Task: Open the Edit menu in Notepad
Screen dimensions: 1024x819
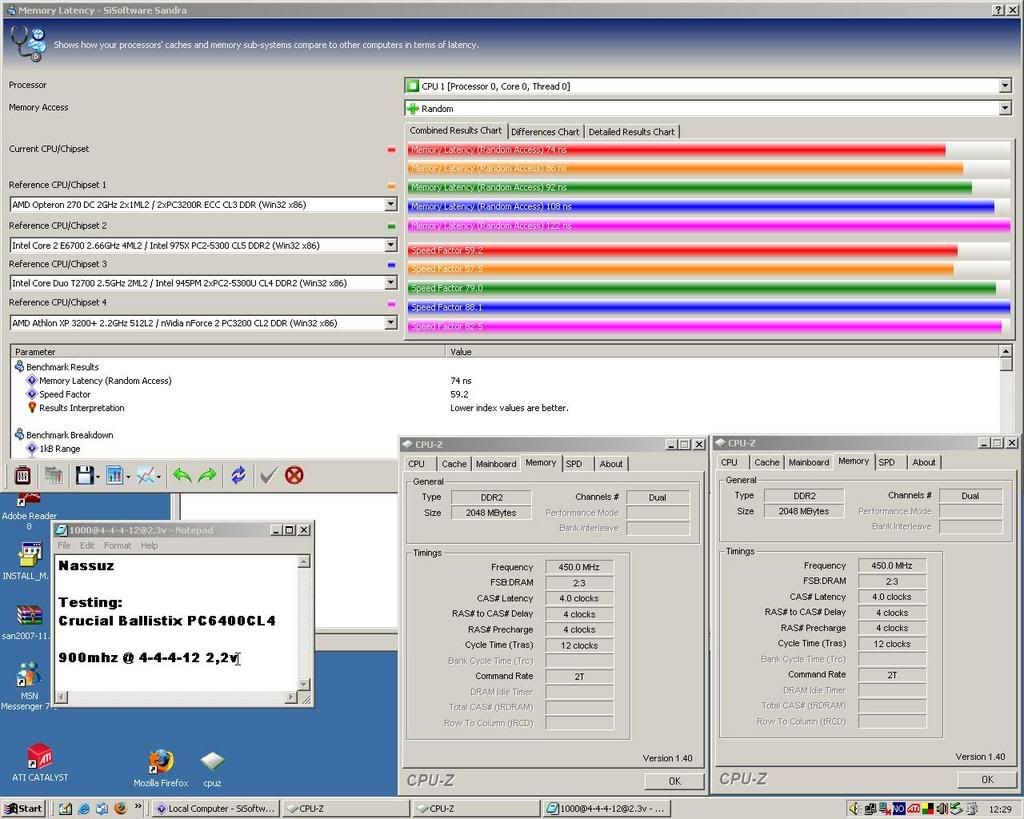Action: (87, 545)
